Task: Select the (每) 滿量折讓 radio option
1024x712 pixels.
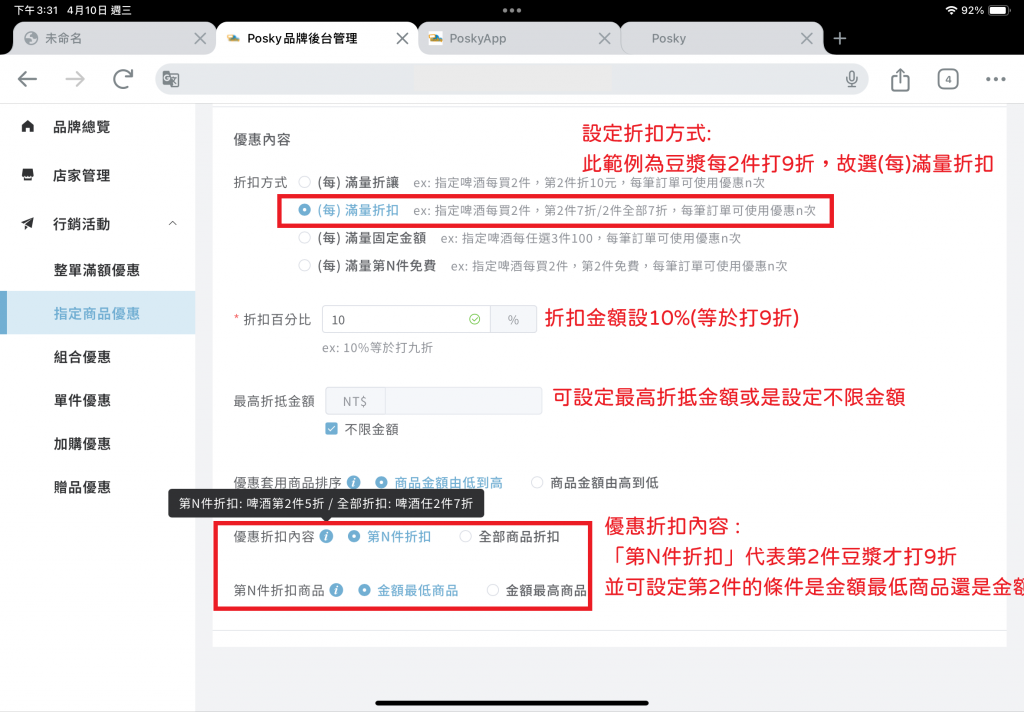Action: pyautogui.click(x=304, y=182)
